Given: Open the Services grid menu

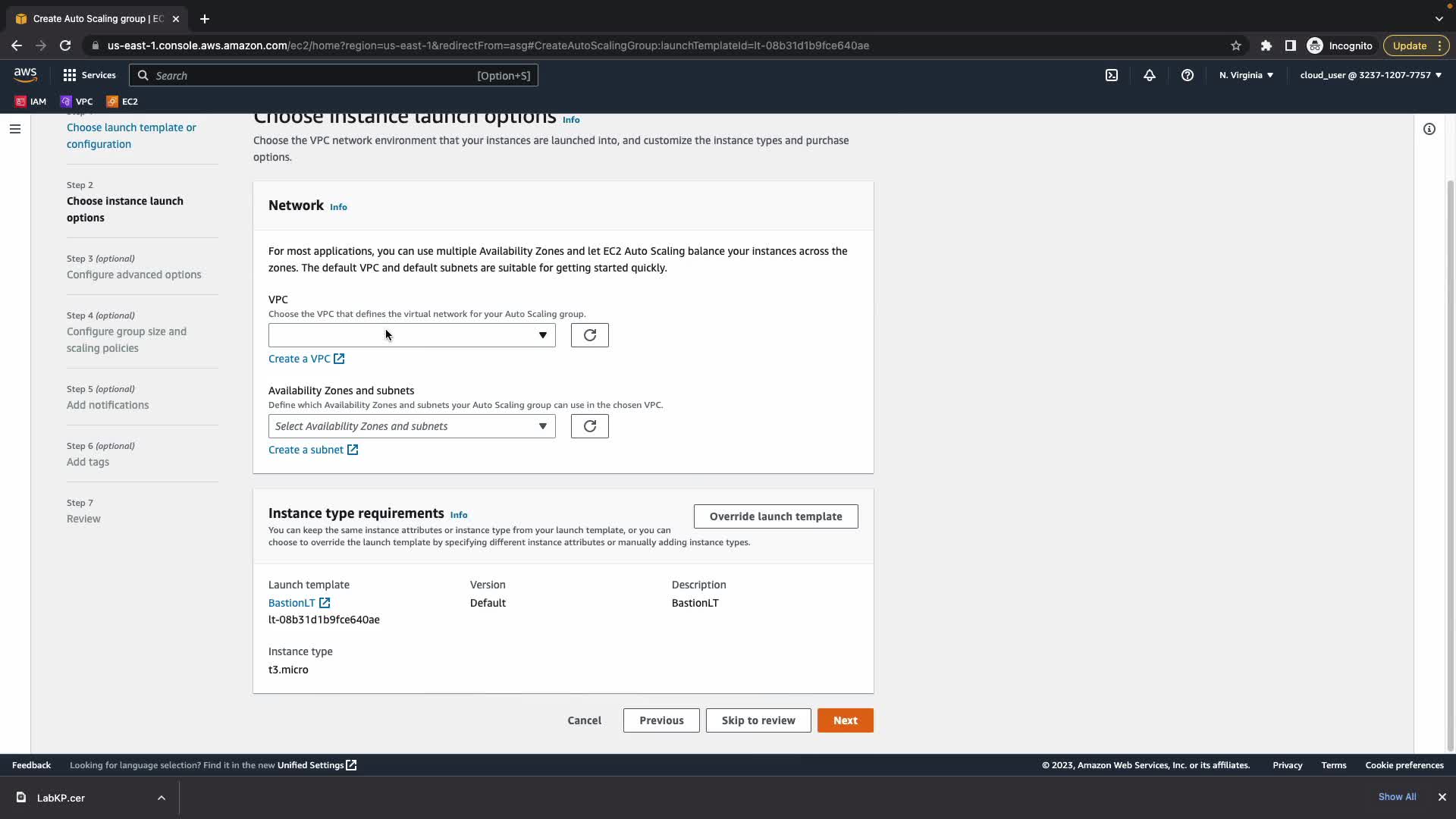Looking at the screenshot, I should [89, 75].
